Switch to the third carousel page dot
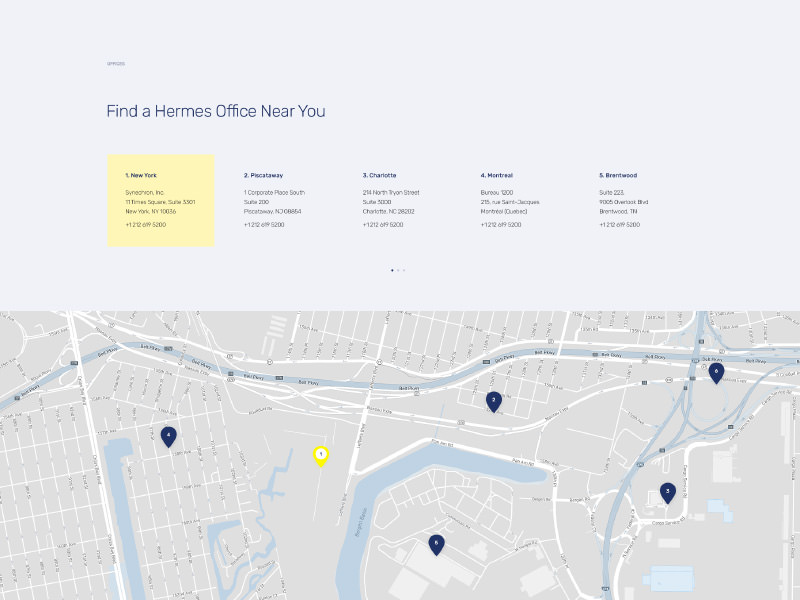The height and width of the screenshot is (600, 800). point(404,270)
